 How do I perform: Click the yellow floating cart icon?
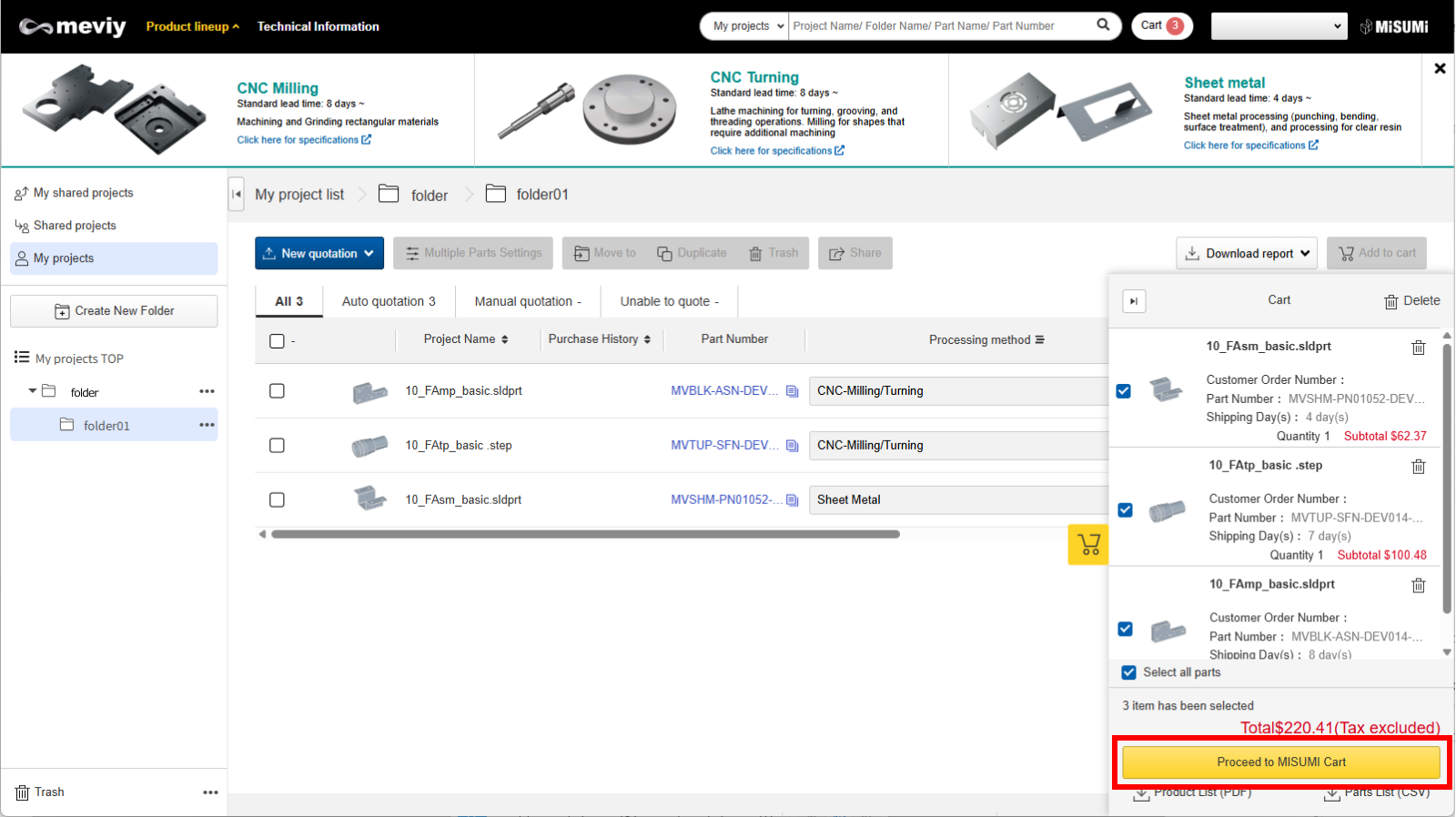(x=1088, y=544)
